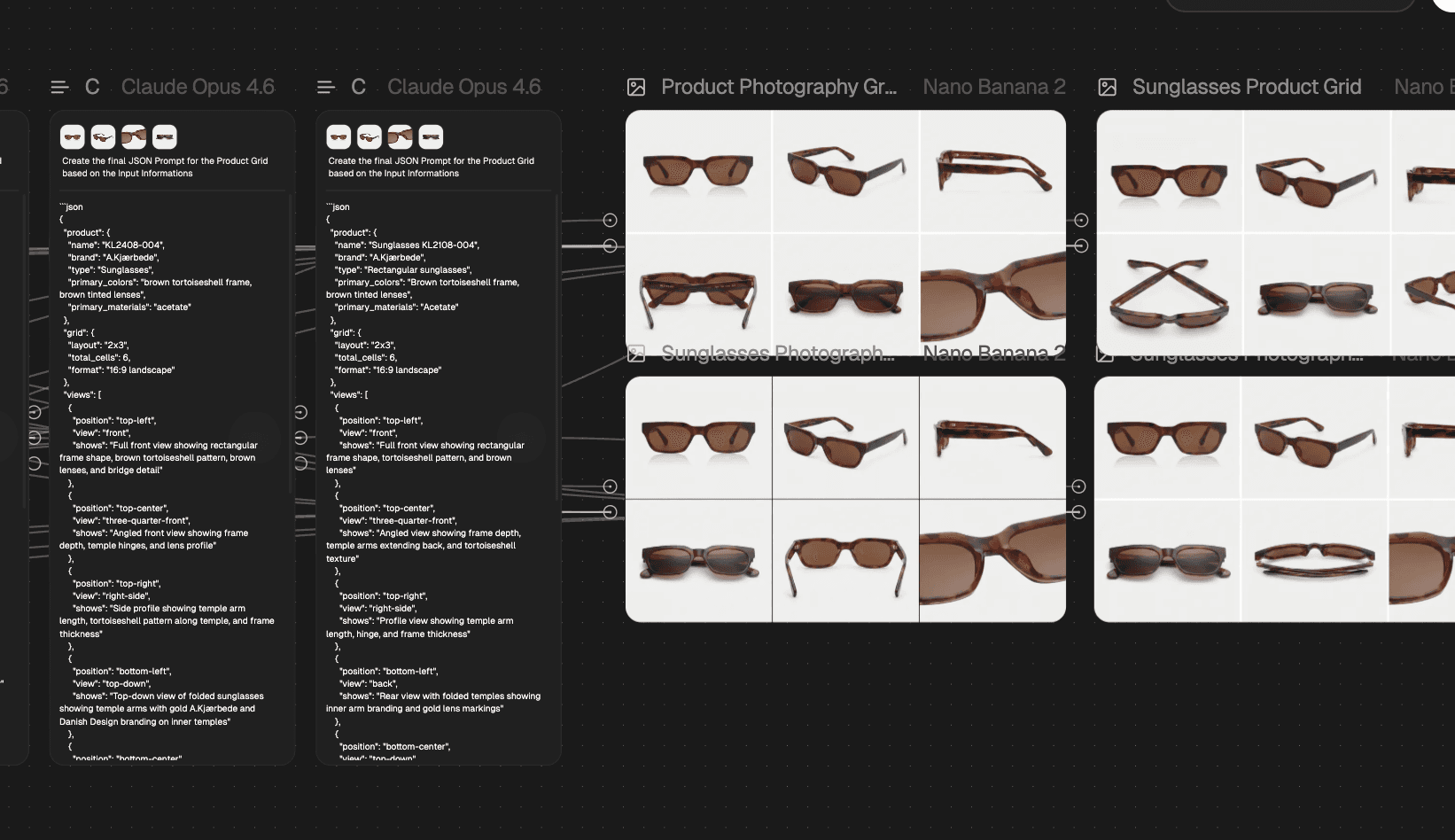1455x840 pixels.
Task: Click the bottom-center rear view in Sunglasses Photograph... grid
Action: point(845,561)
